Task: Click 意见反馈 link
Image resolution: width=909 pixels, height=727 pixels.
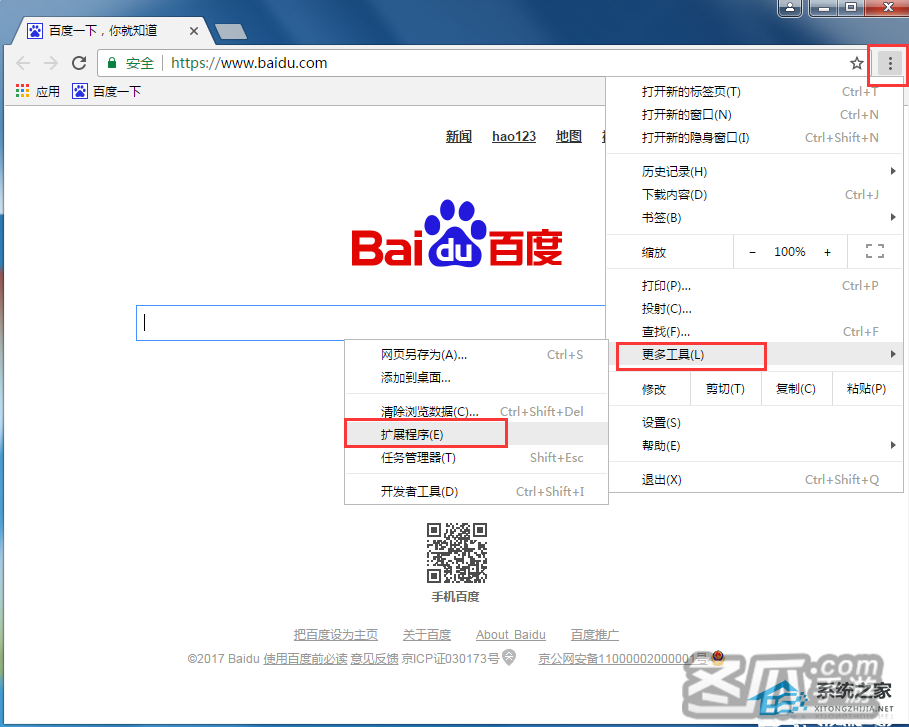Action: coord(374,659)
